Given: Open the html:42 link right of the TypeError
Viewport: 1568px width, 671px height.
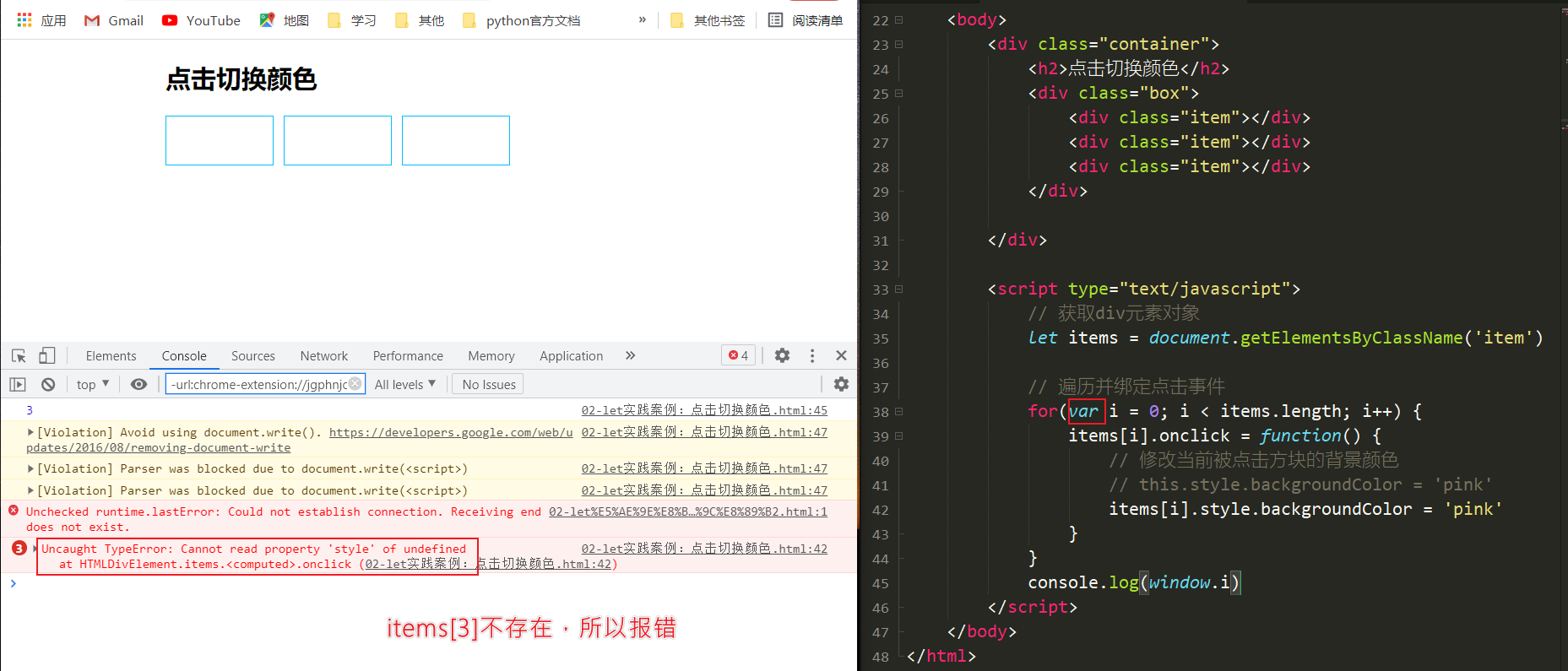Looking at the screenshot, I should coord(704,549).
